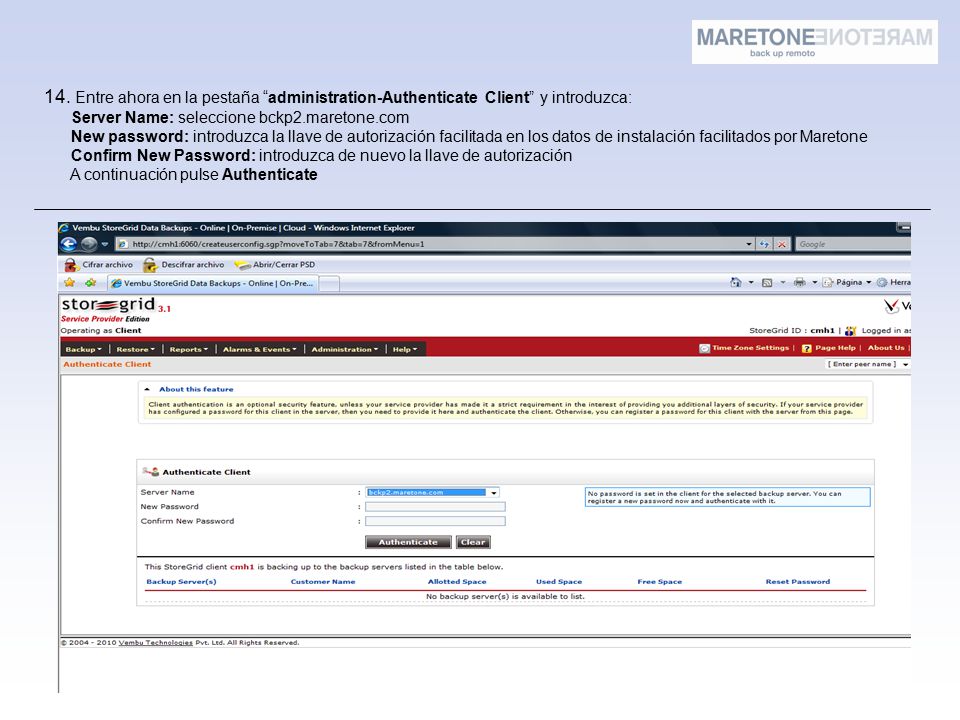Open the Time Zone Settings link
The height and width of the screenshot is (720, 960).
pyautogui.click(x=750, y=348)
